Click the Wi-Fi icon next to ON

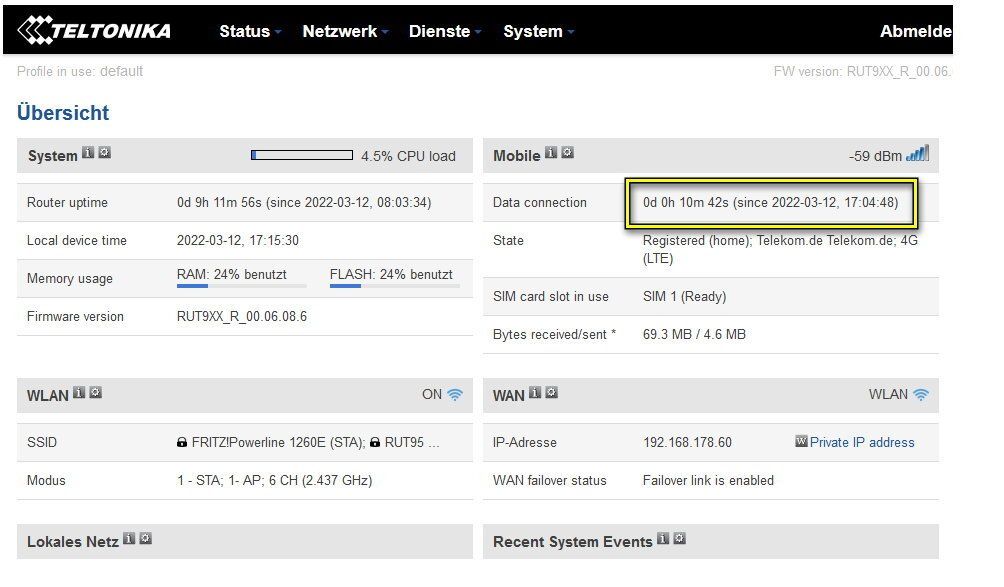pyautogui.click(x=455, y=394)
